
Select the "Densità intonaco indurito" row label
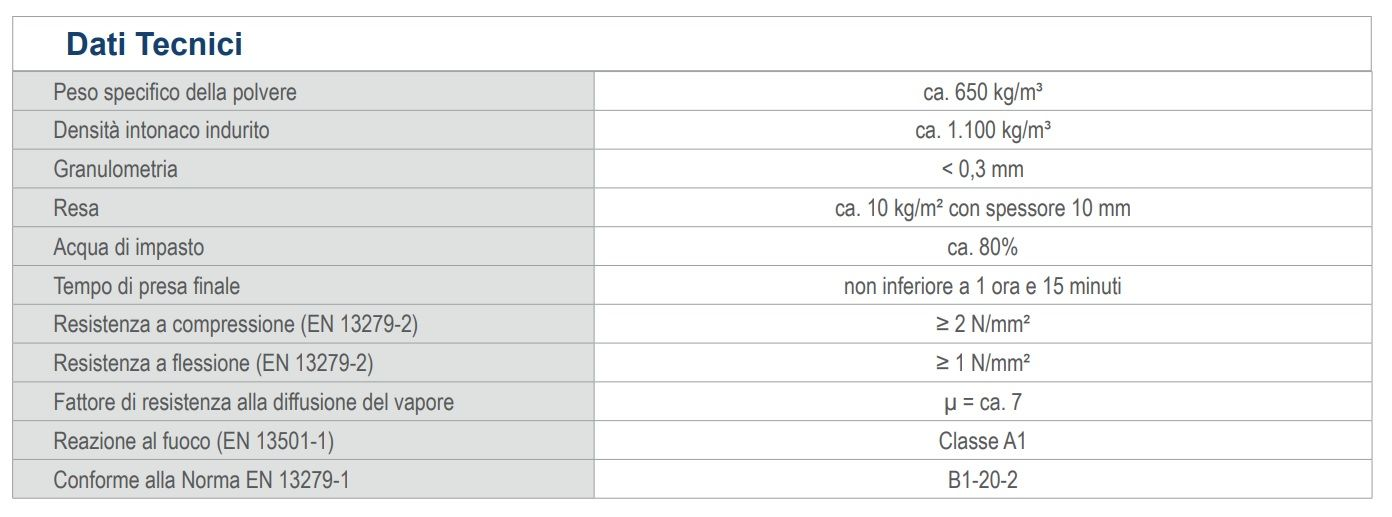161,131
